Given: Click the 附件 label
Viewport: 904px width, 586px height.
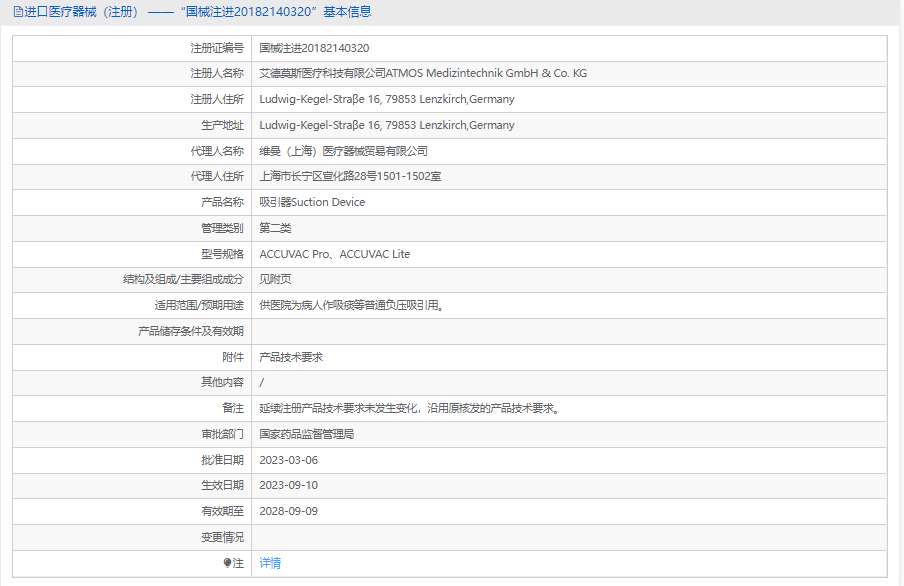Looking at the screenshot, I should (232, 357).
